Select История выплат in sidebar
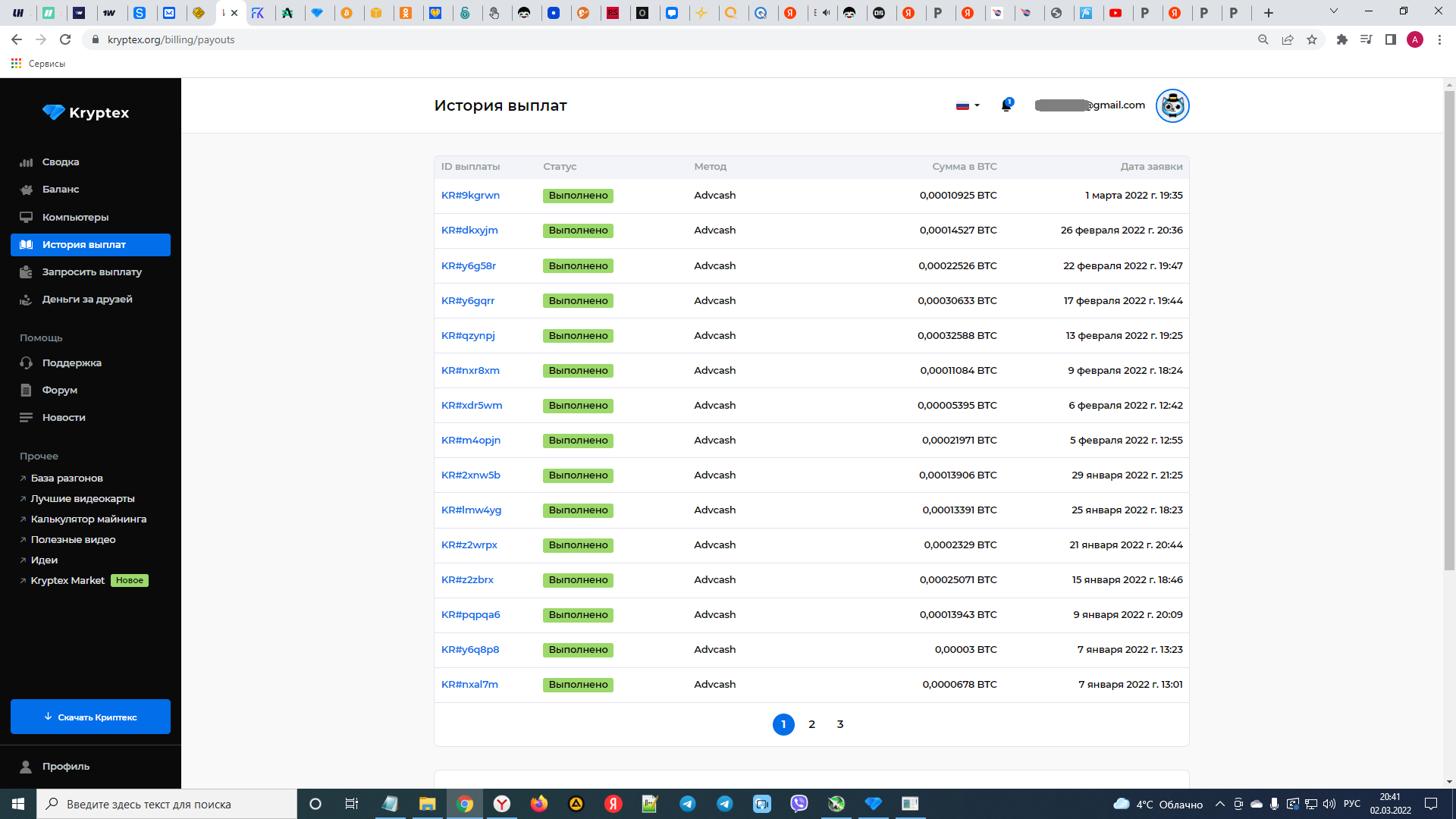Image resolution: width=1456 pixels, height=819 pixels. (x=90, y=244)
